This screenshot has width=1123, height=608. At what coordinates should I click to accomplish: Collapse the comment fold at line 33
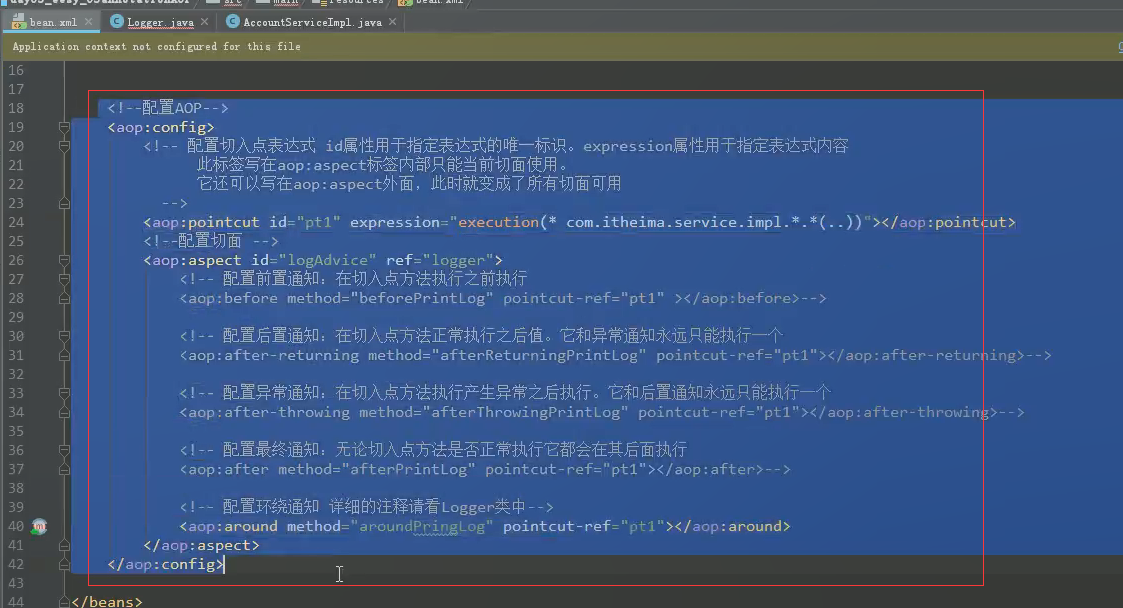tap(64, 393)
